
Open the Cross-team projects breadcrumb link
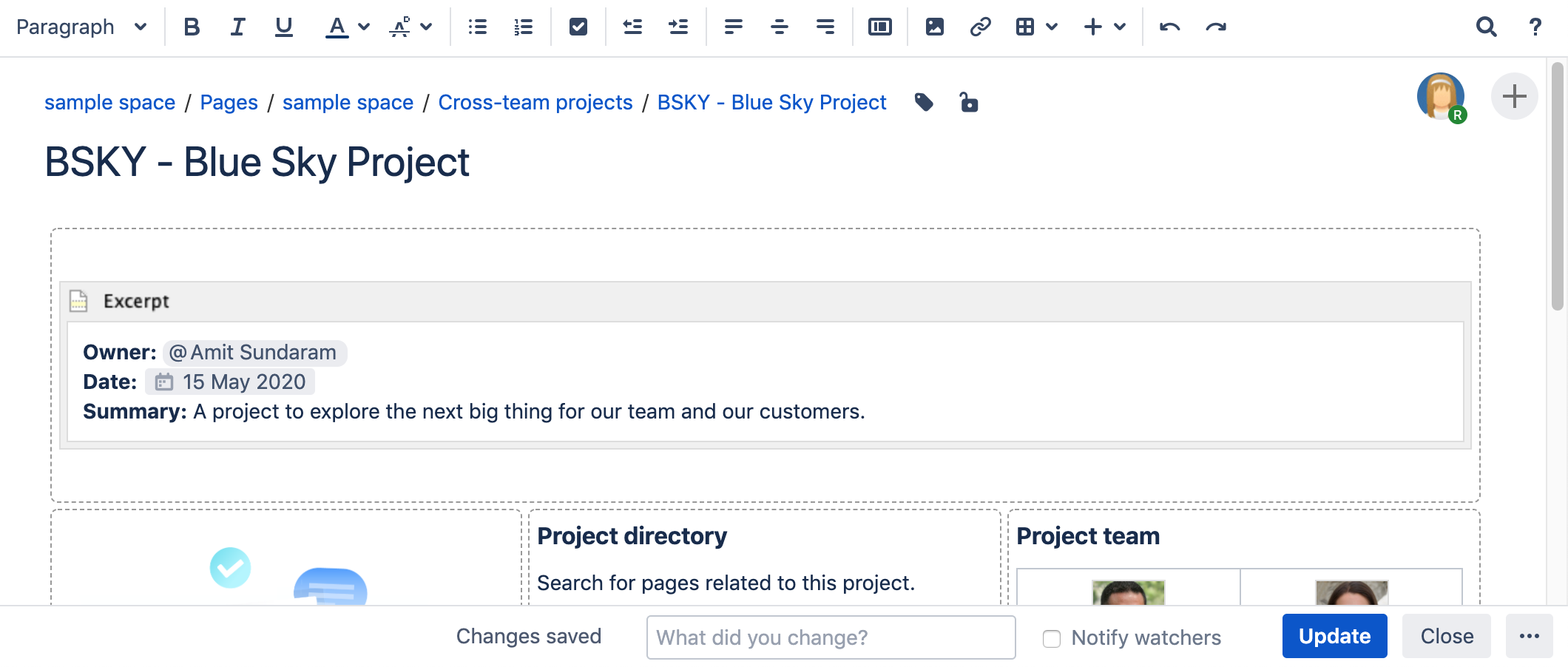coord(535,102)
